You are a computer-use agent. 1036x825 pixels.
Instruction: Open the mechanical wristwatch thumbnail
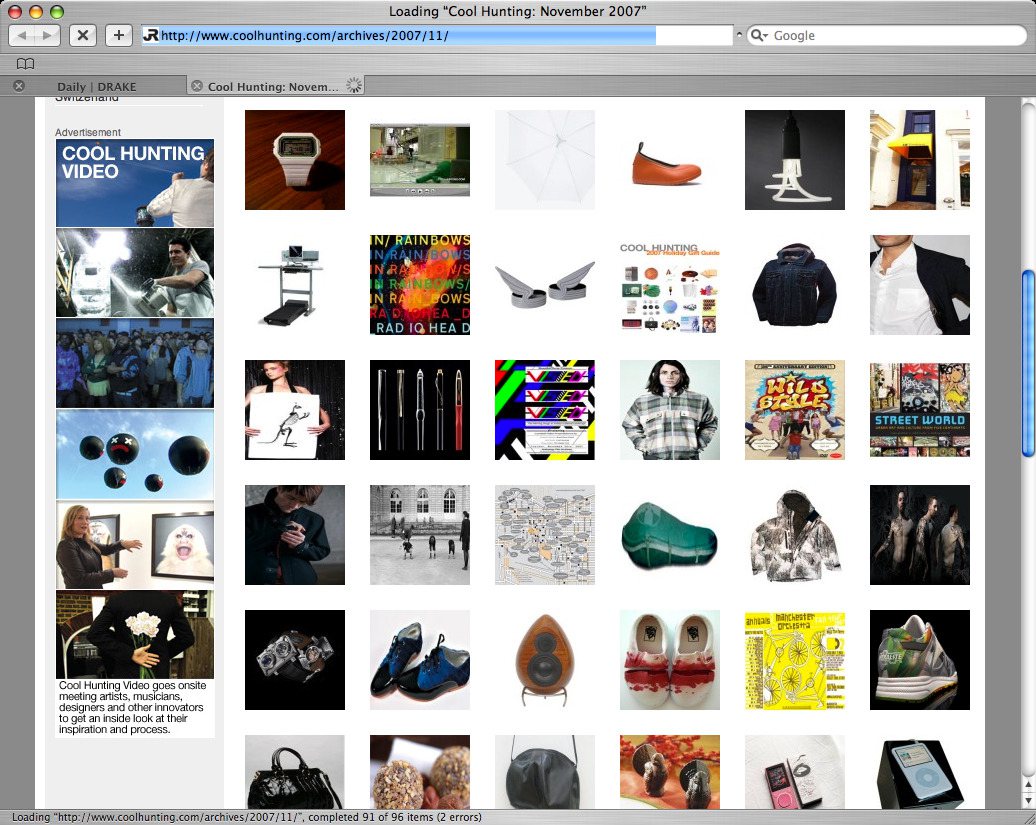click(x=295, y=660)
